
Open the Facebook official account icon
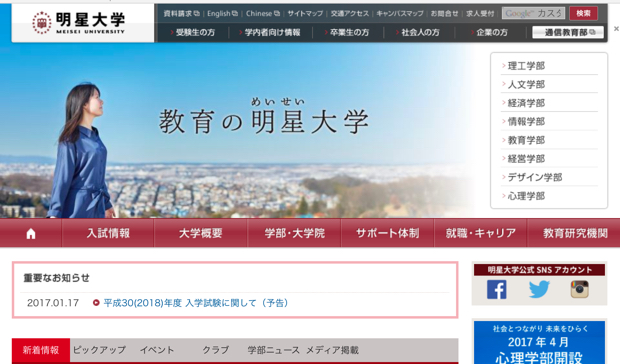[497, 290]
